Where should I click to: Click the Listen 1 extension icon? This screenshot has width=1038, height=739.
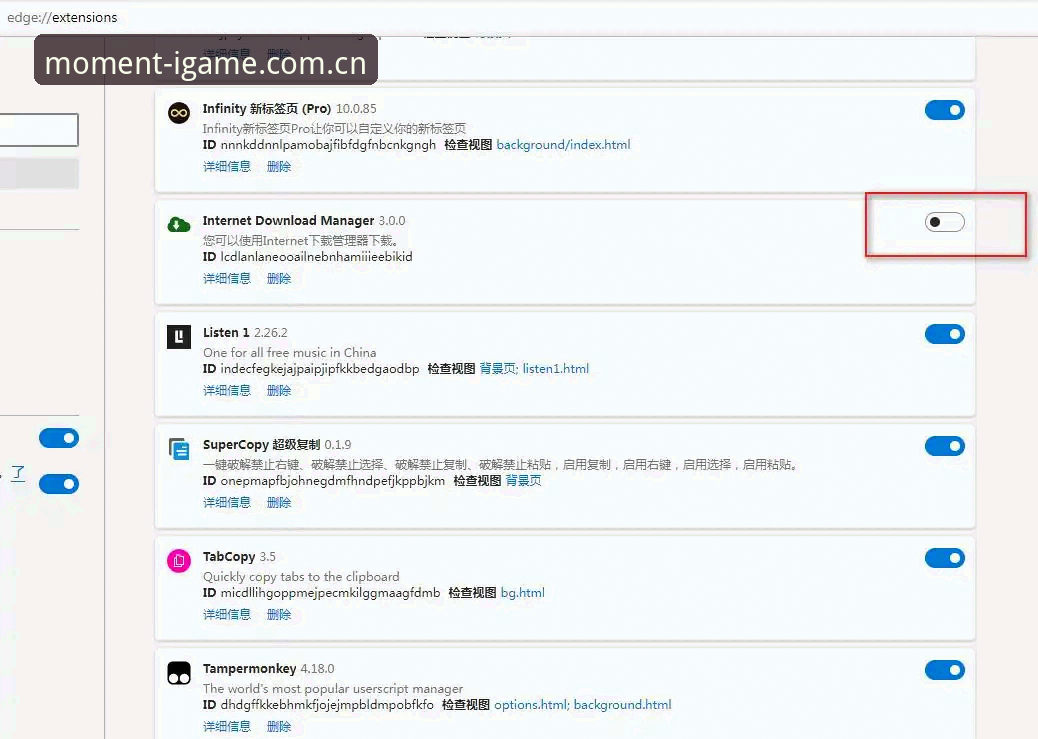pos(179,337)
